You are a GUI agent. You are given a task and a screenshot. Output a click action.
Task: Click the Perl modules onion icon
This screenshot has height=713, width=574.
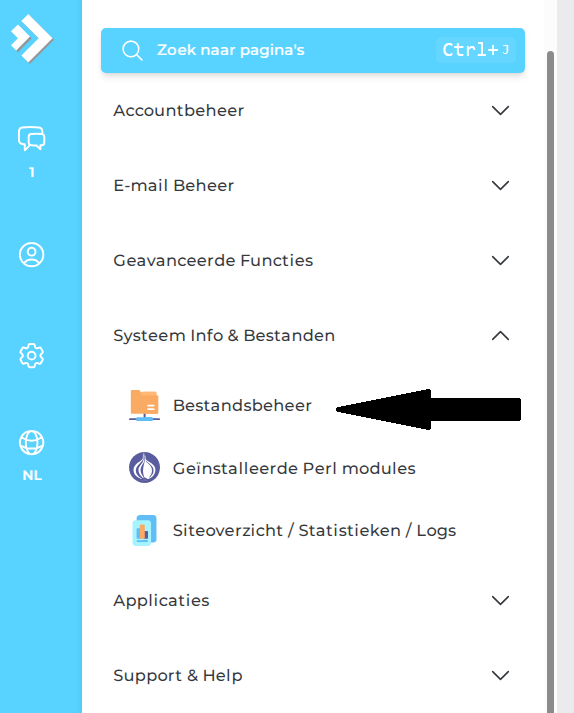[x=144, y=467]
